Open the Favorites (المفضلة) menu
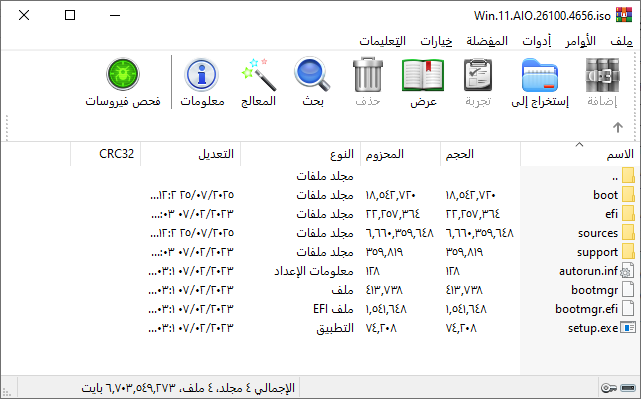 point(487,41)
